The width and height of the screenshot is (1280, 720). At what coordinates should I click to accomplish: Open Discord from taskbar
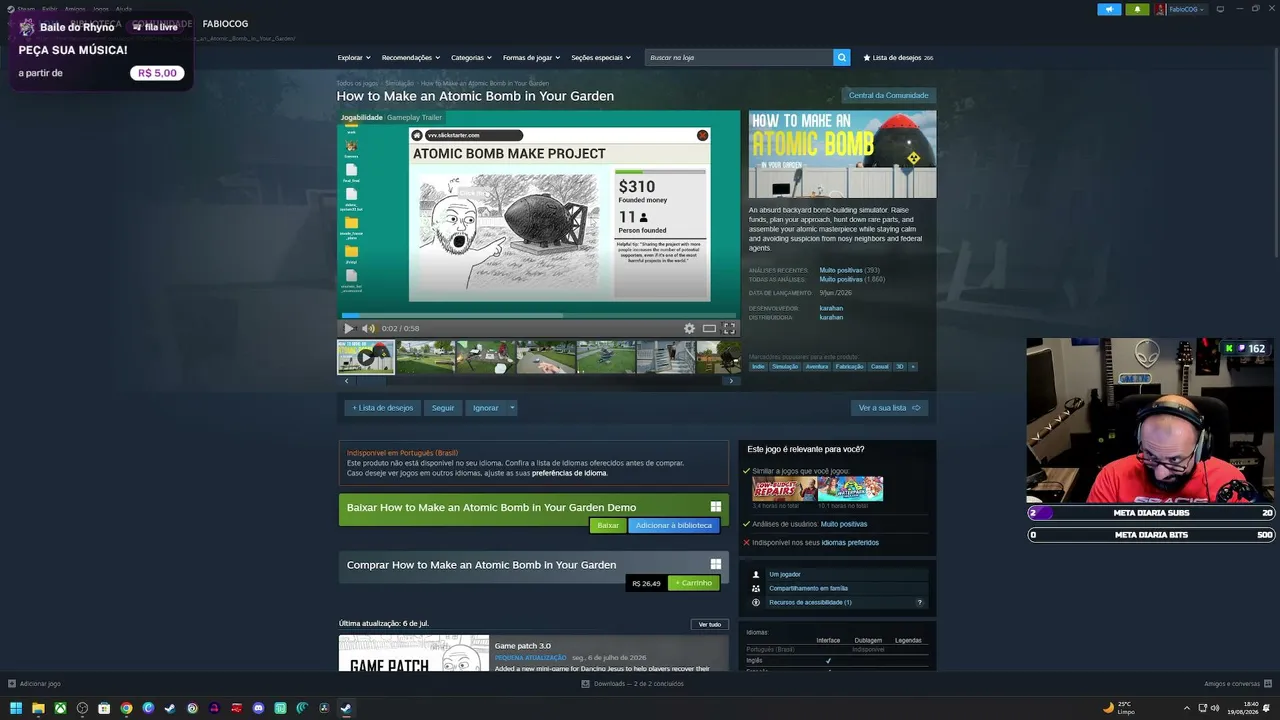(258, 708)
